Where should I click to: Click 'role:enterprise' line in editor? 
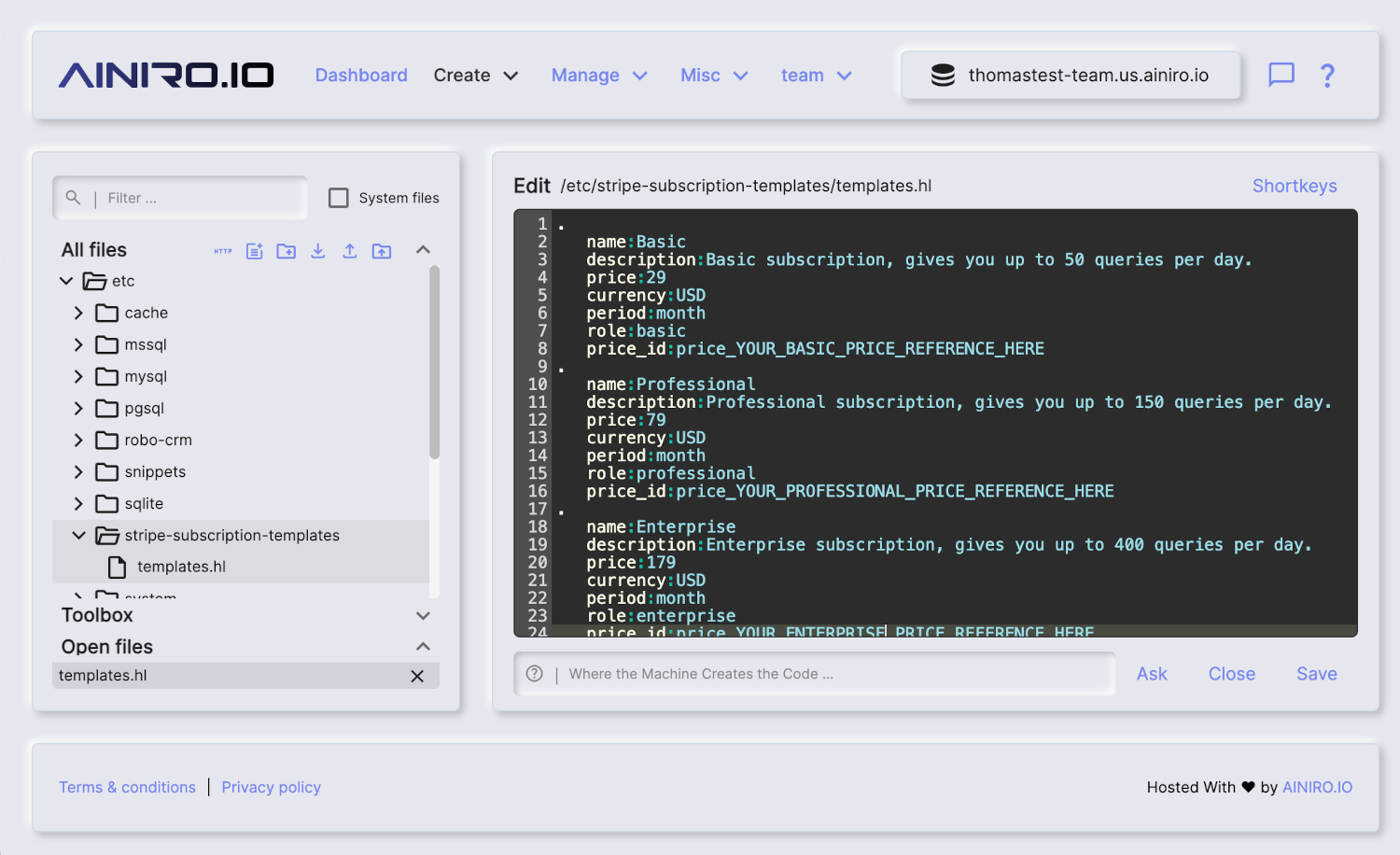pyautogui.click(x=661, y=616)
